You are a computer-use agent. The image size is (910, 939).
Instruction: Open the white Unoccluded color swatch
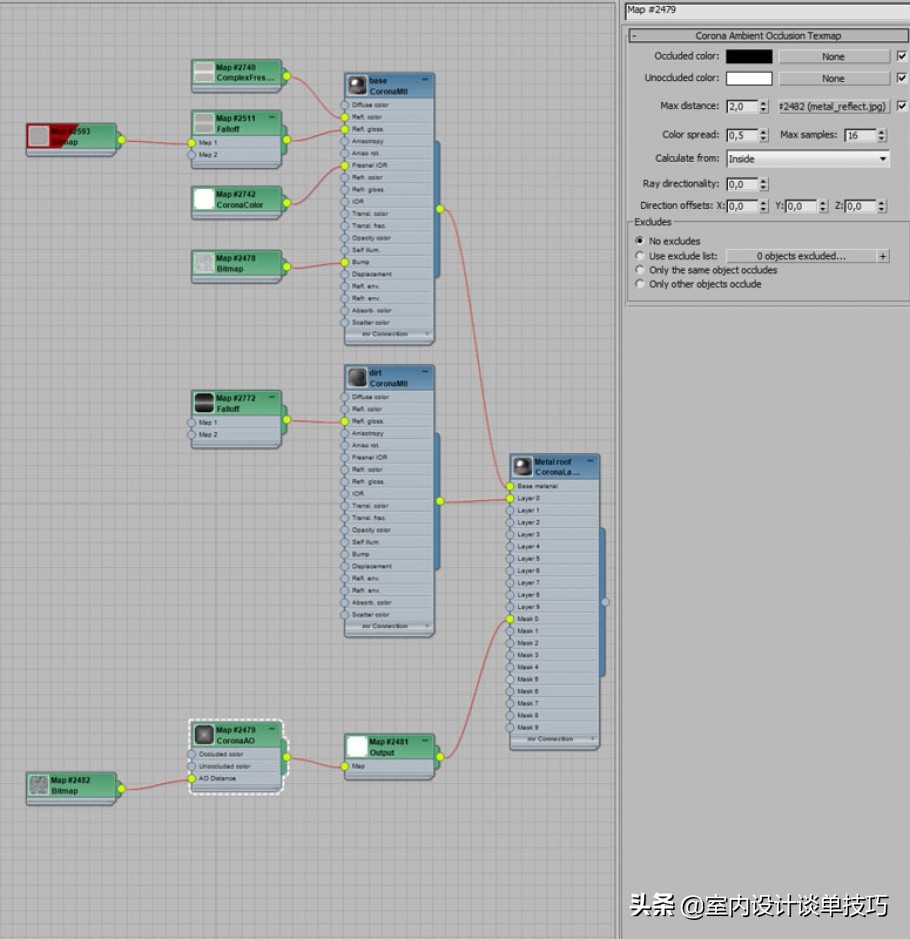pos(749,78)
